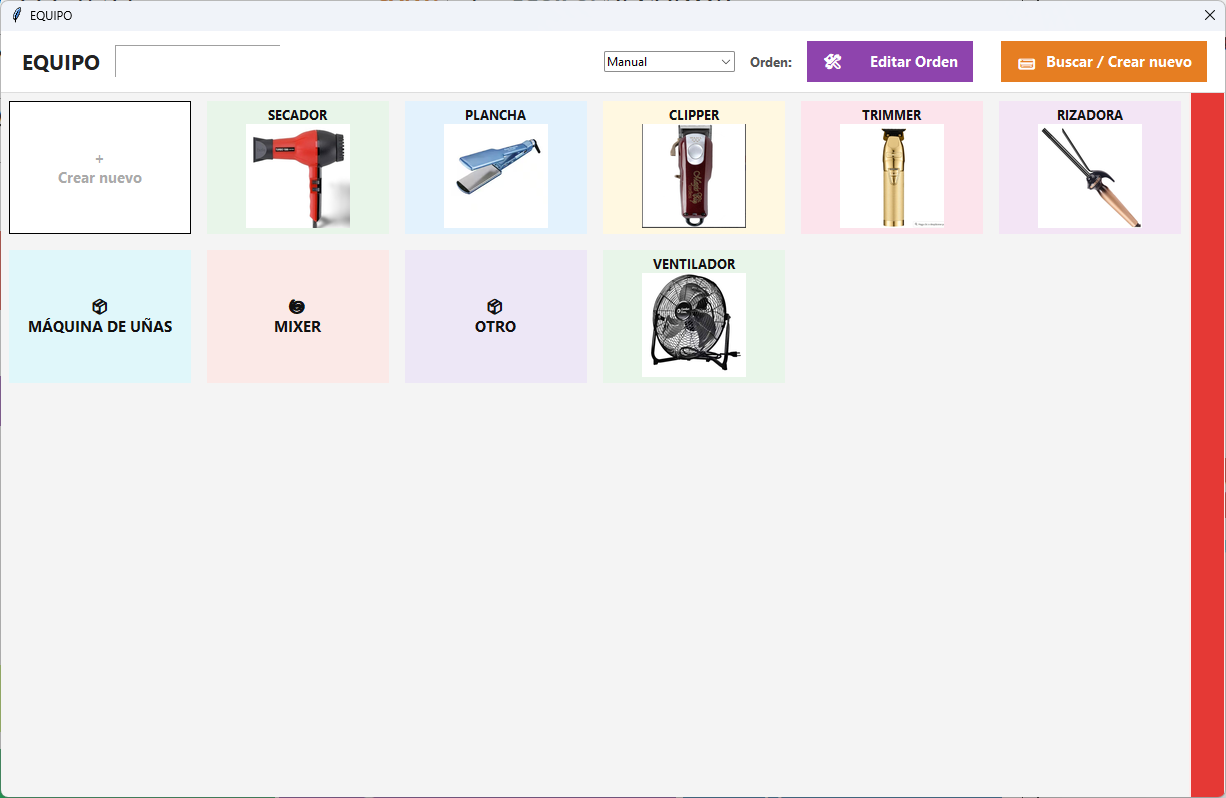Click the tools icon on Editar Orden
The width and height of the screenshot is (1226, 798).
833,62
